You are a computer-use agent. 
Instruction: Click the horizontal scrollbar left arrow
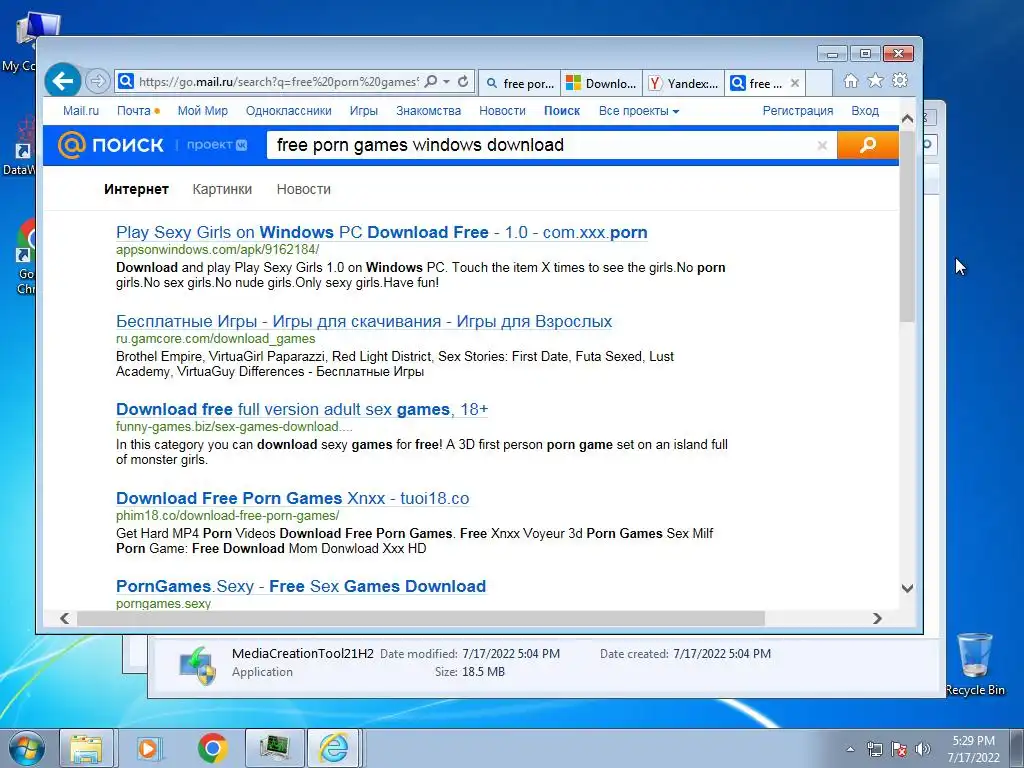64,618
